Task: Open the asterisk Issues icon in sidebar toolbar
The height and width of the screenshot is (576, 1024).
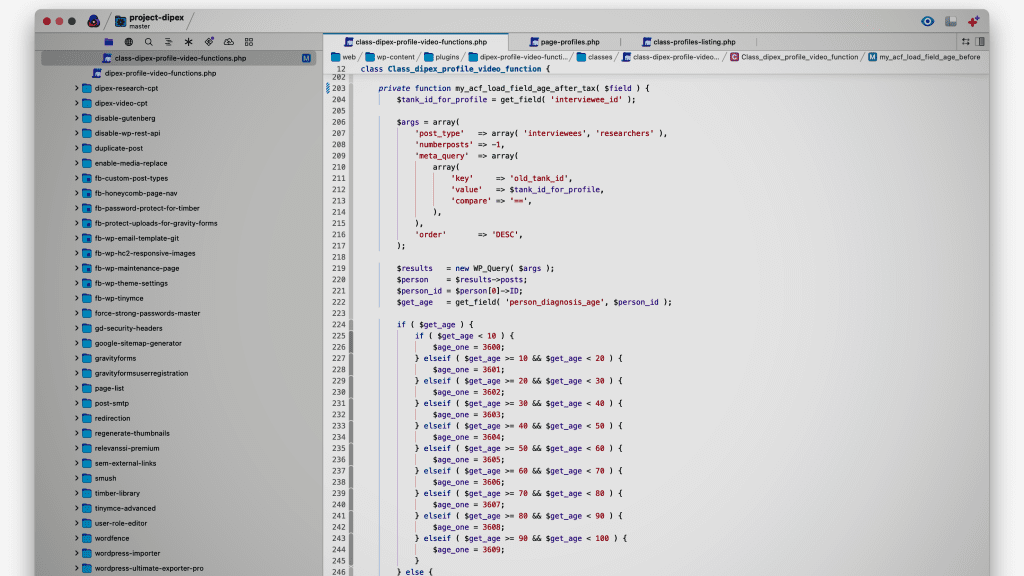Action: pyautogui.click(x=188, y=42)
